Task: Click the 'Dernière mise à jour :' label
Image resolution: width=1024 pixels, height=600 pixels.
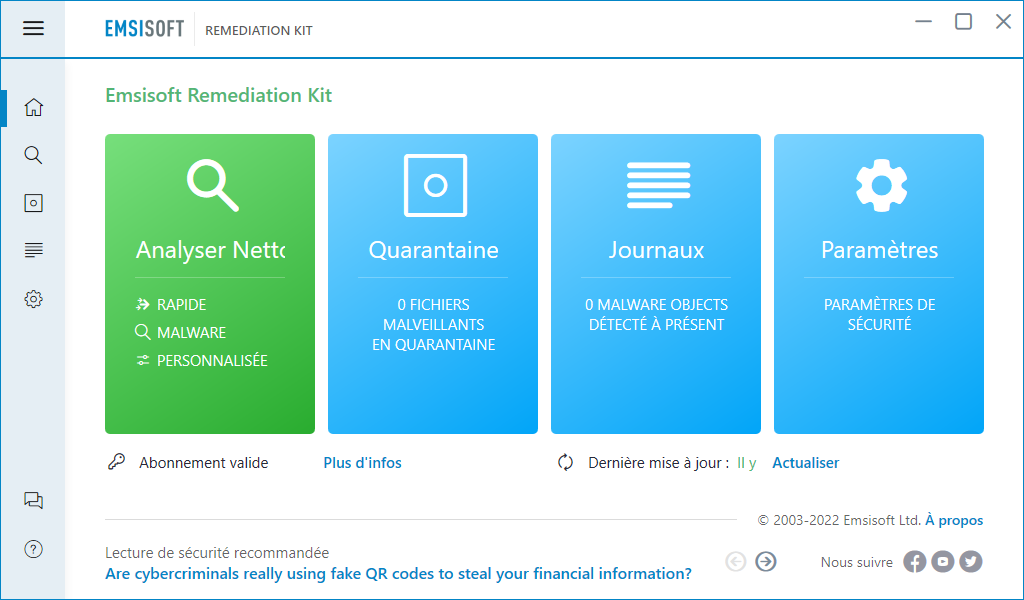Action: coord(659,463)
